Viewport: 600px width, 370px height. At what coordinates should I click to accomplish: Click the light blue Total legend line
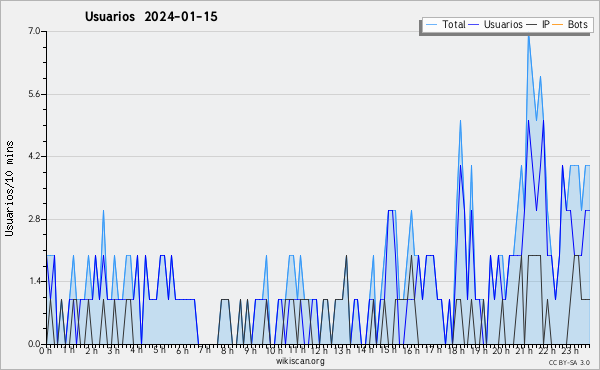click(431, 25)
